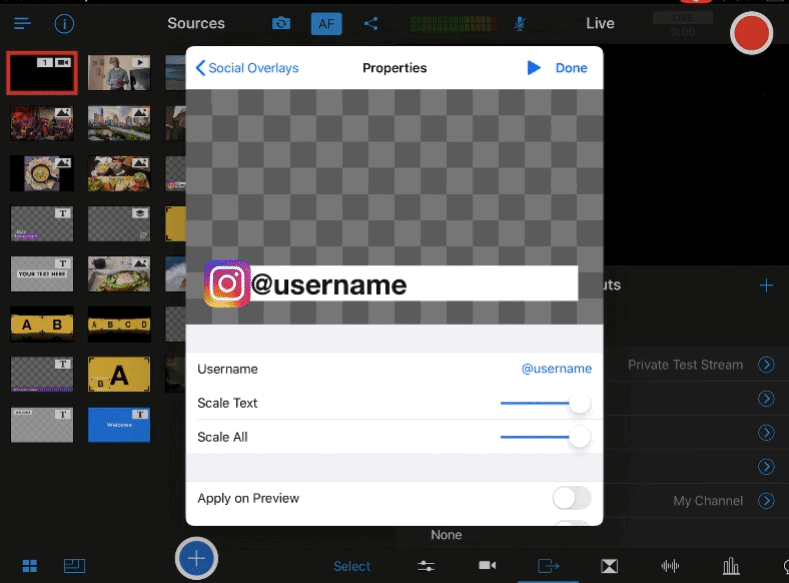Toggle the muted microphone icon
Screen dimensions: 789x583
click(x=520, y=24)
